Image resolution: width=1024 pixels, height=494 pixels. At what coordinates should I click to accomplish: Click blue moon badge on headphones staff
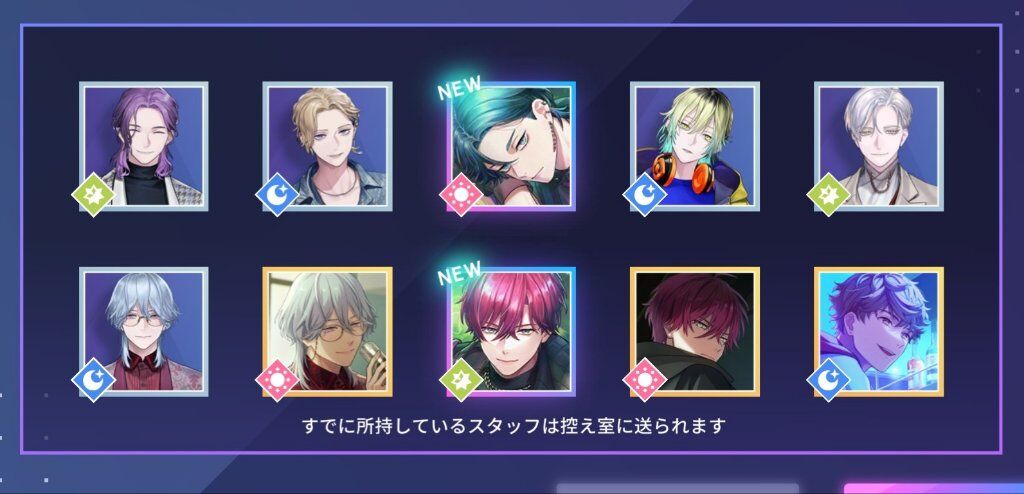[x=645, y=195]
